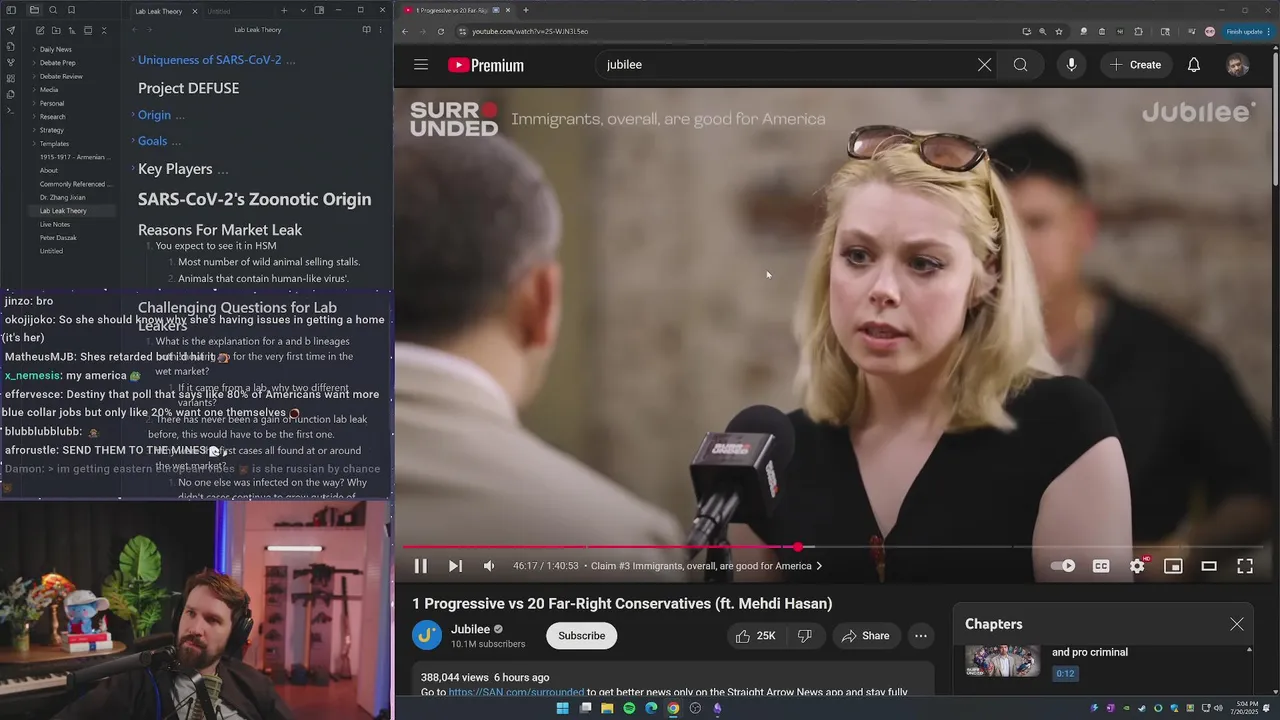The height and width of the screenshot is (720, 1280).
Task: Open YouTube guide hamburger menu
Action: pos(421,65)
